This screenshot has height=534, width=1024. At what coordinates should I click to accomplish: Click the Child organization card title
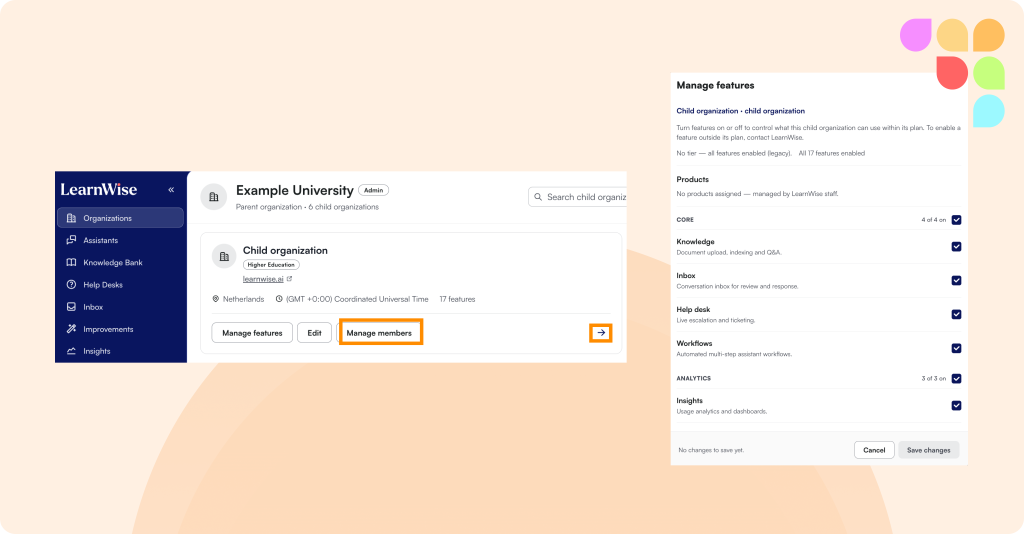[x=285, y=250]
